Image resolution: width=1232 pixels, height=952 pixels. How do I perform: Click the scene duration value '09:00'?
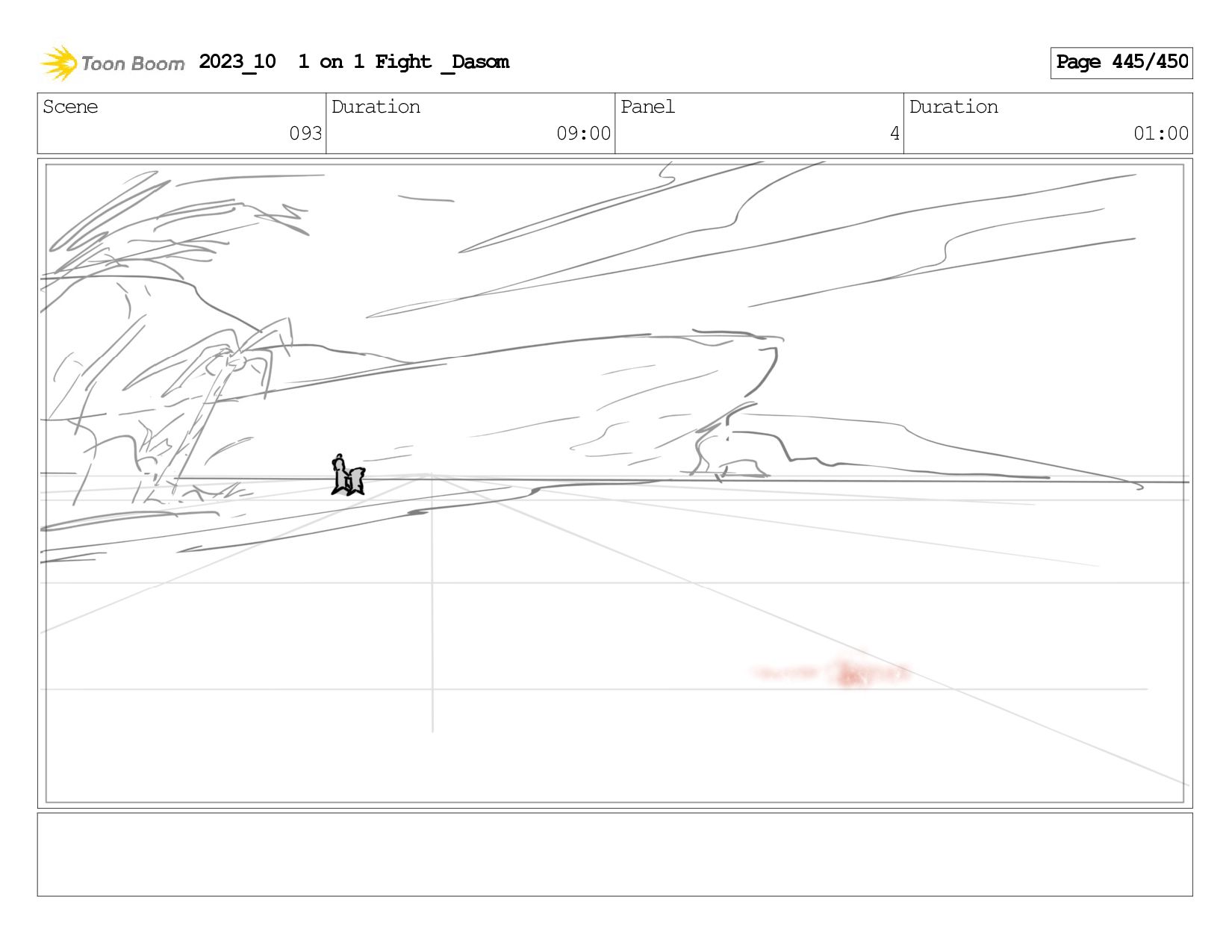(583, 134)
